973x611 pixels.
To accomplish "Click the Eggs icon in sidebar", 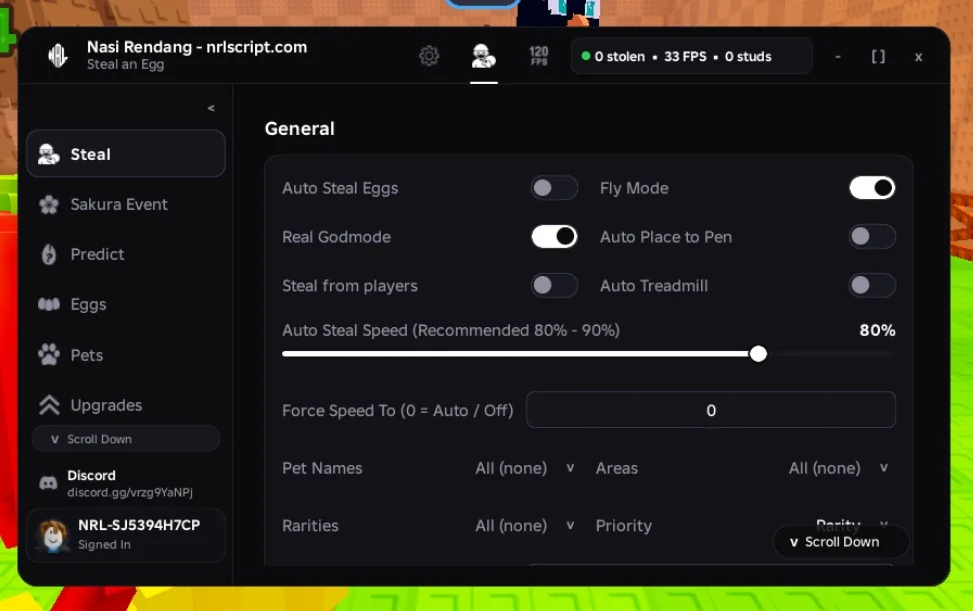I will [x=49, y=304].
